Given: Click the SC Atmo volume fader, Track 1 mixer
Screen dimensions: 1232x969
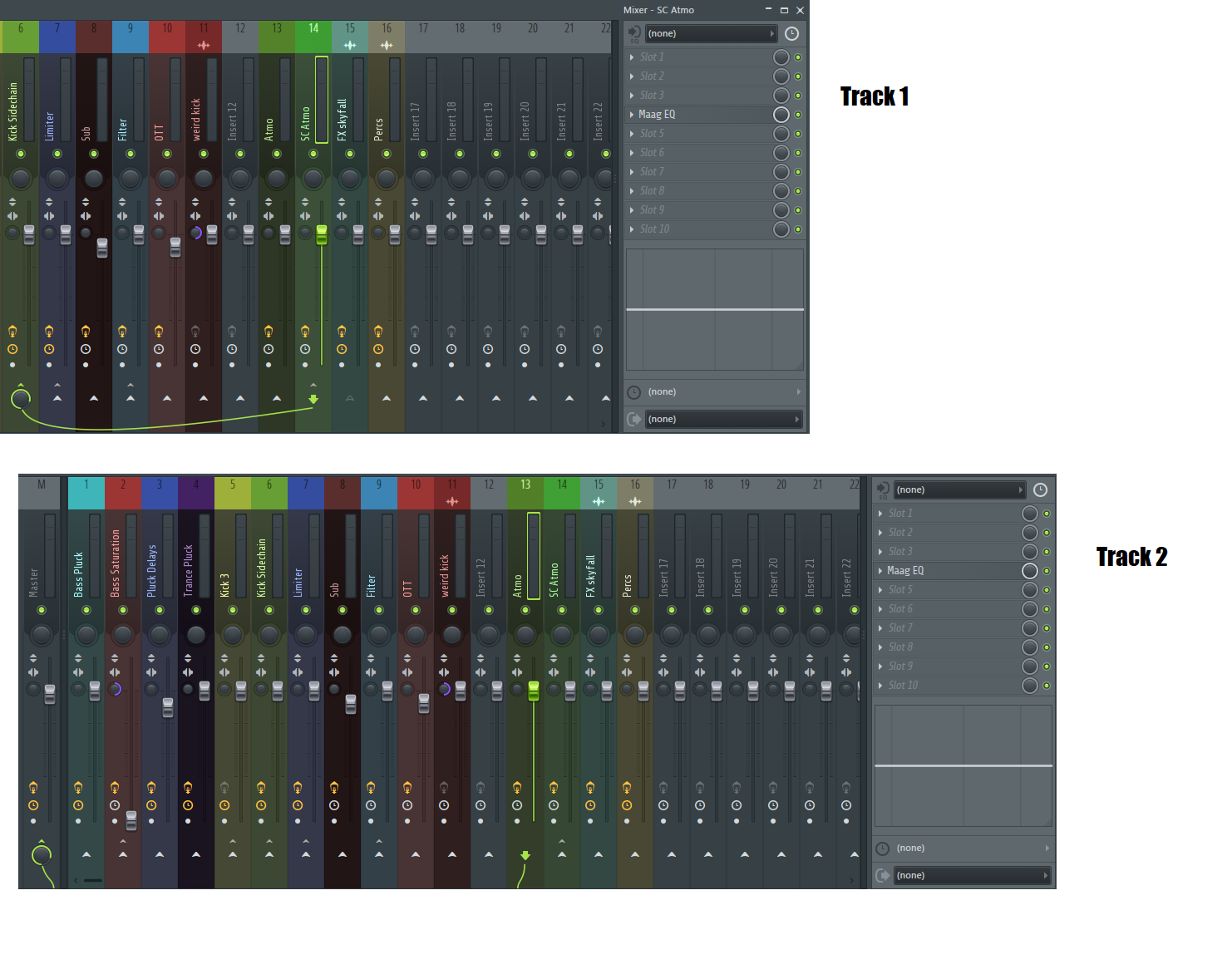Looking at the screenshot, I should coord(322,235).
